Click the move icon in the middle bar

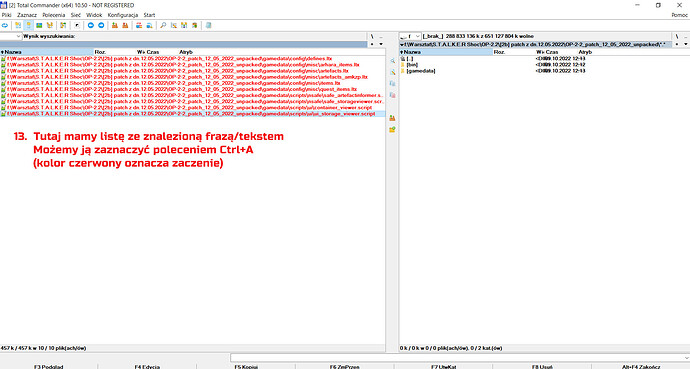tap(392, 95)
